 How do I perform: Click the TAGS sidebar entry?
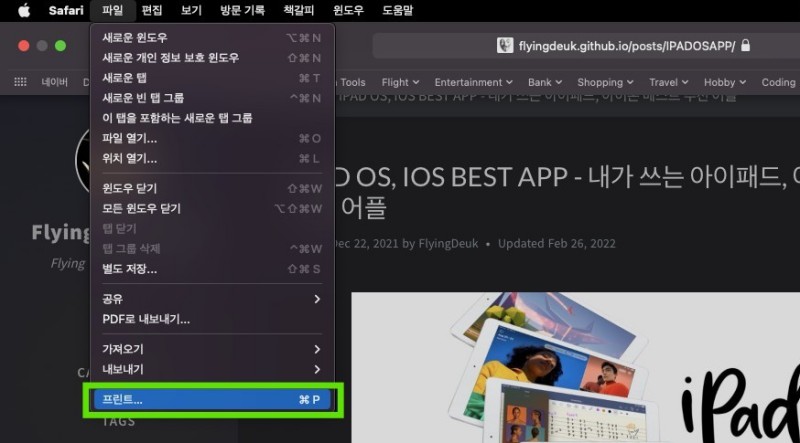point(118,422)
